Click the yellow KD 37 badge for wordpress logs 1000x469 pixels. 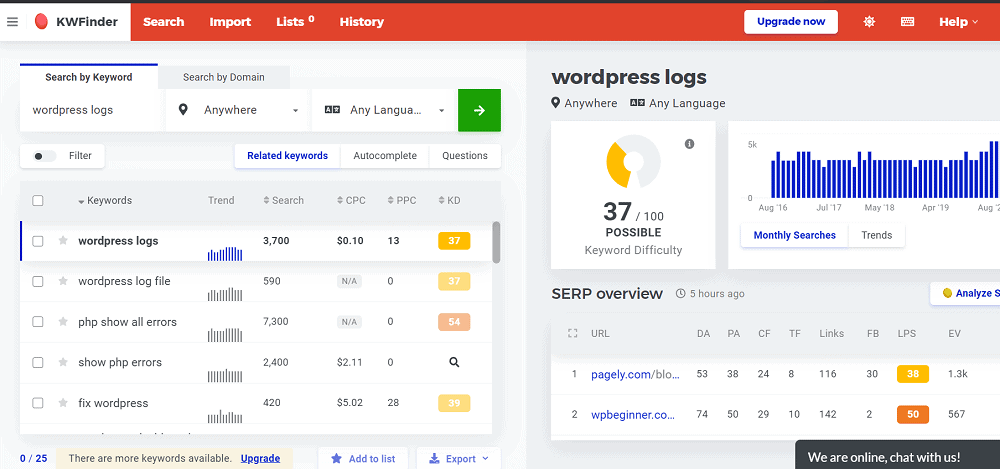[454, 241]
